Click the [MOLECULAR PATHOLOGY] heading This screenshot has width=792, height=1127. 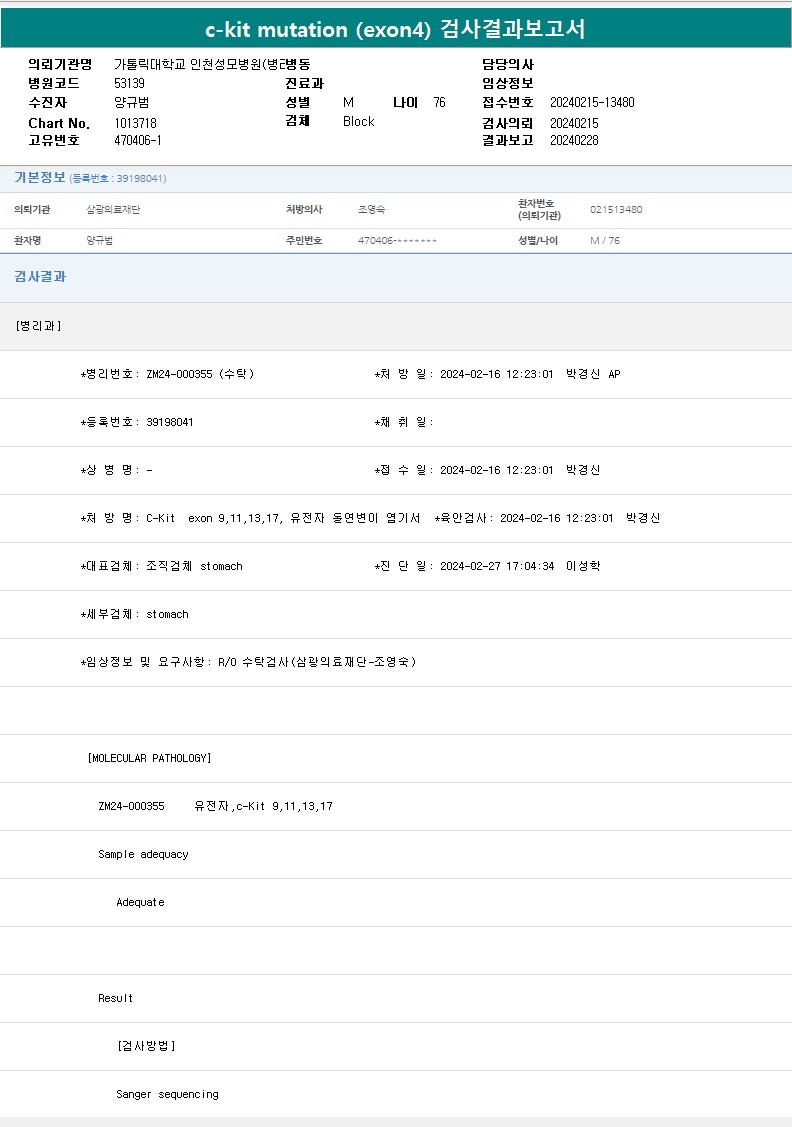coord(150,758)
